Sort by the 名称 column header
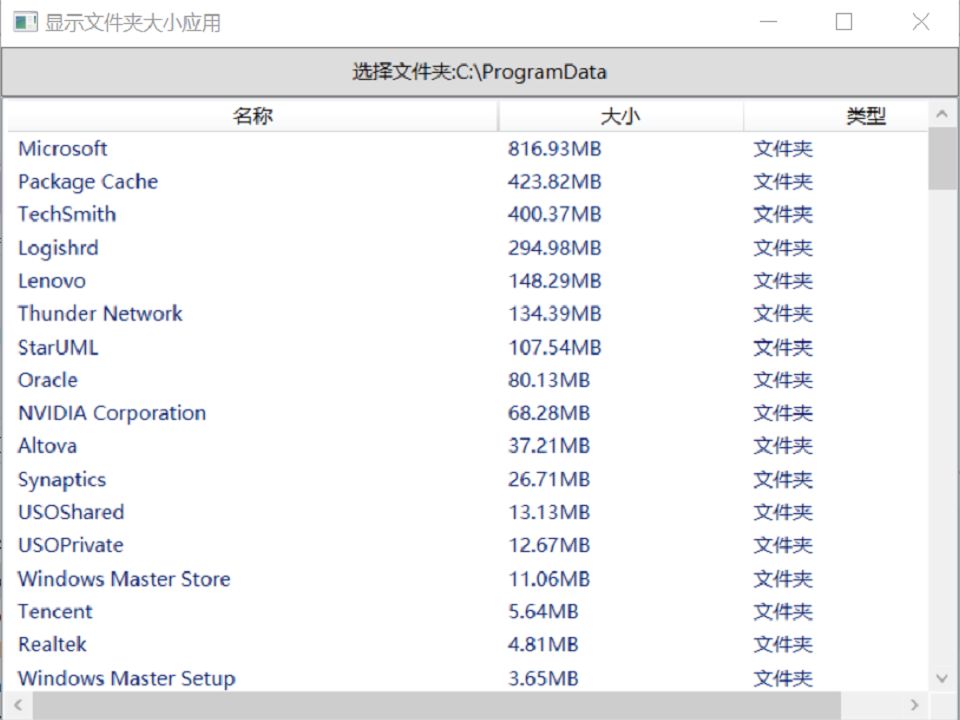This screenshot has height=720, width=960. pos(253,116)
